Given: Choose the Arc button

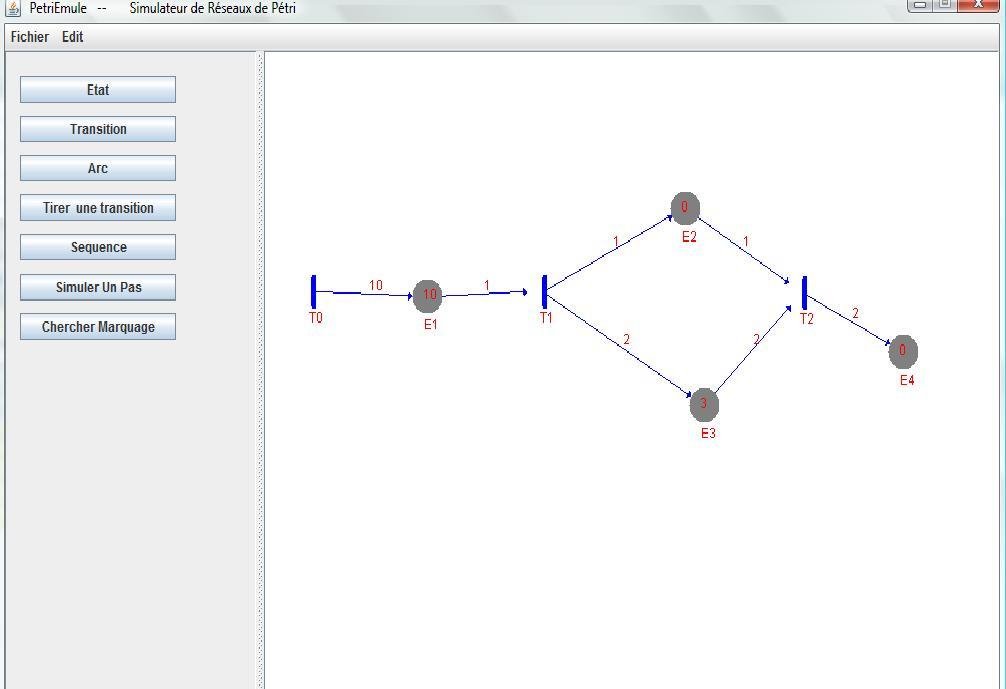Looking at the screenshot, I should (98, 168).
